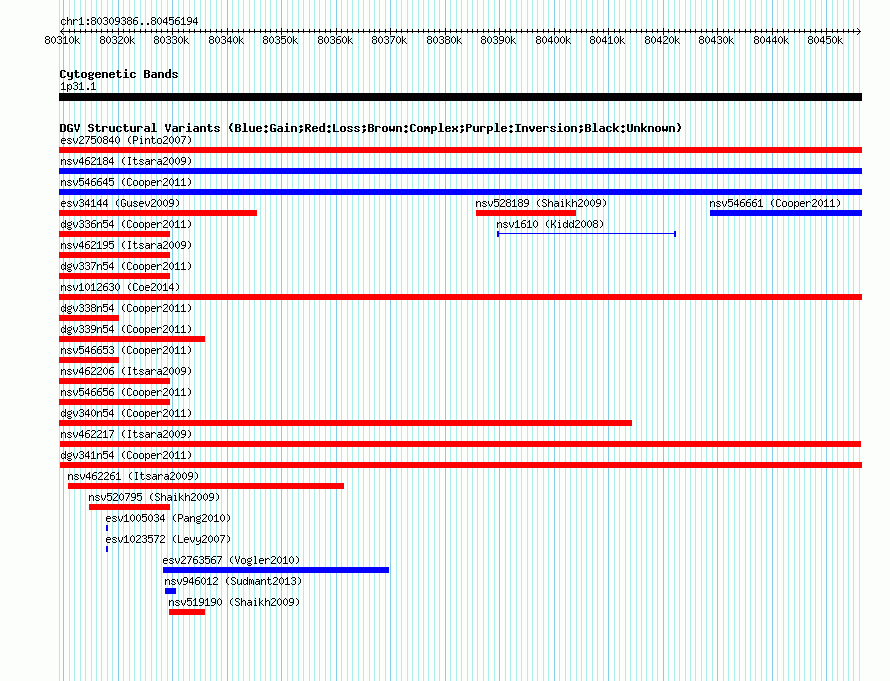Open the nsv546653 (Cooper2011) label
The height and width of the screenshot is (681, 890).
126,350
